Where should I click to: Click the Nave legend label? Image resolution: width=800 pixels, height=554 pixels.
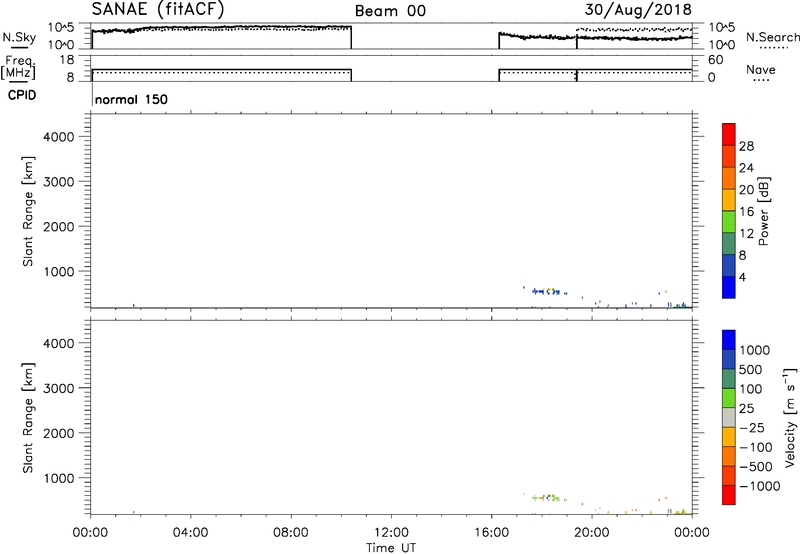tap(760, 70)
